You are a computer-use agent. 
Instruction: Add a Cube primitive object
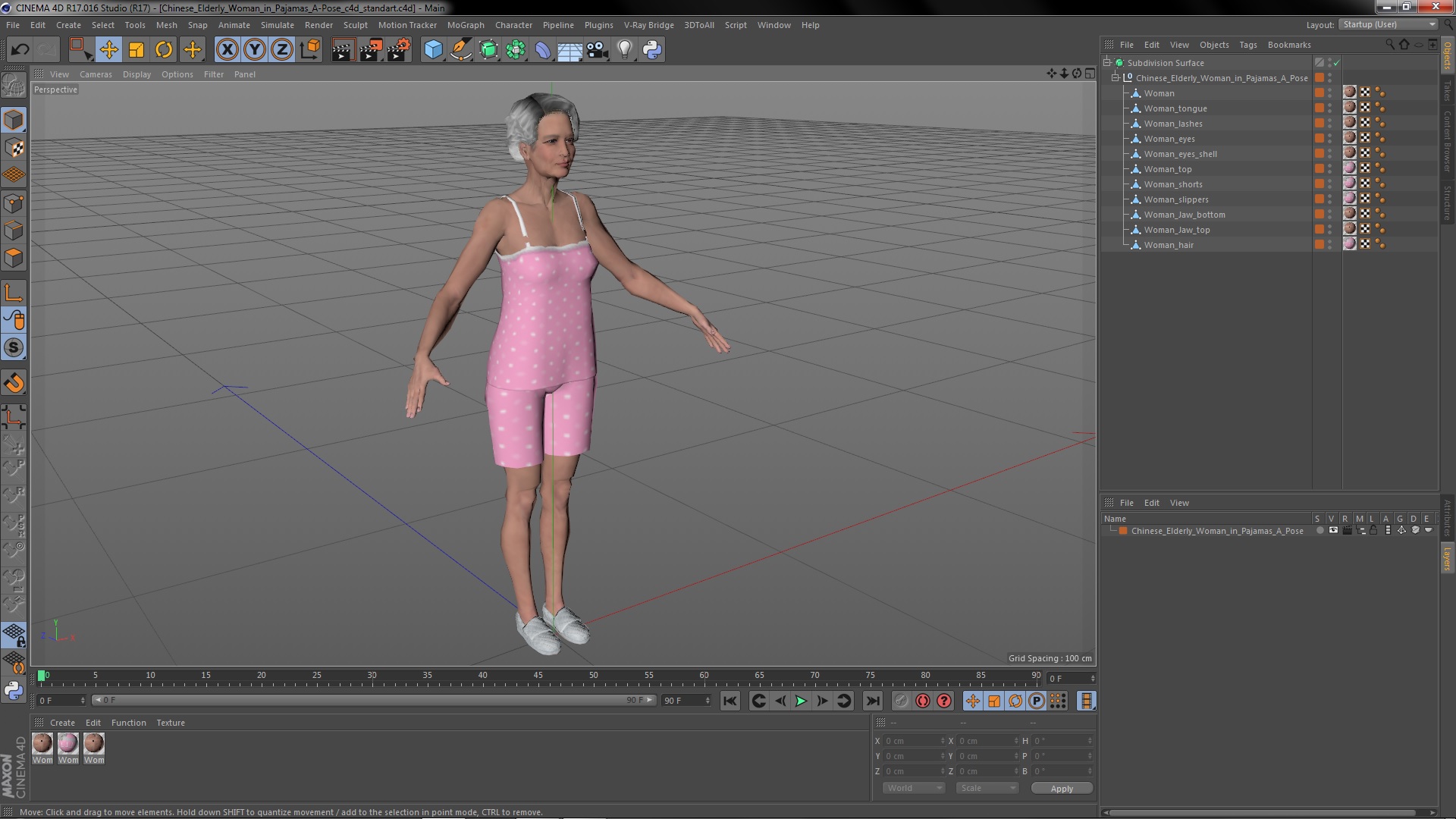point(433,50)
